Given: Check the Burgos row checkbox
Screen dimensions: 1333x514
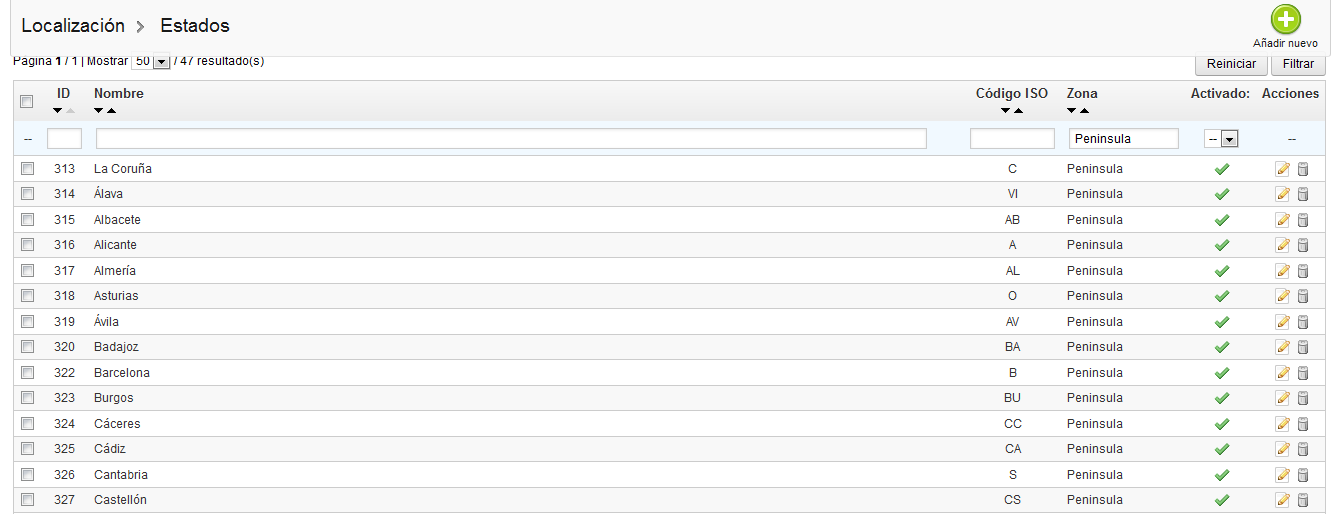Looking at the screenshot, I should tap(27, 398).
